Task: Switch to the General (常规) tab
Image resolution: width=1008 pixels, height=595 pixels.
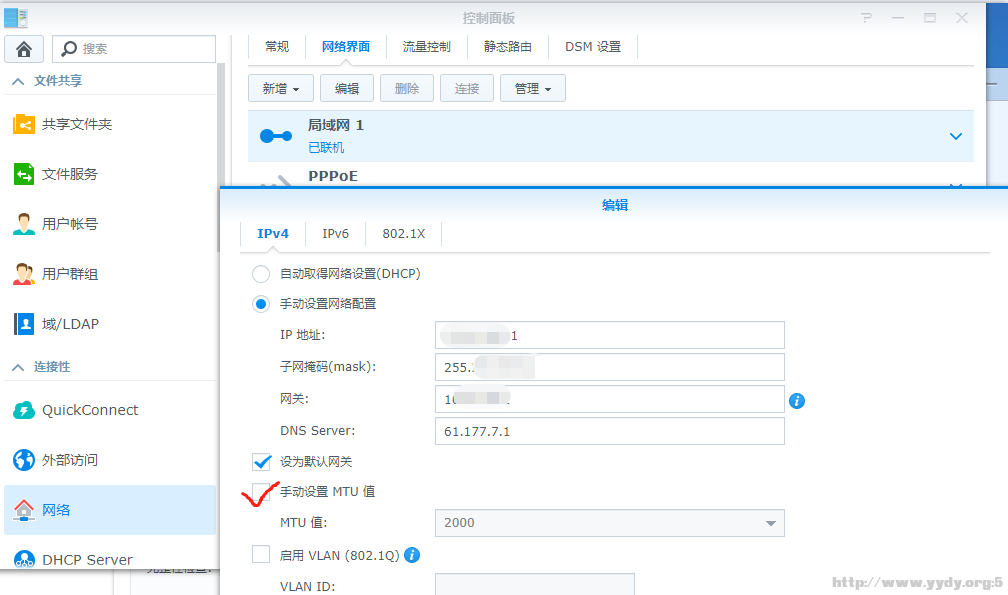Action: (x=277, y=47)
